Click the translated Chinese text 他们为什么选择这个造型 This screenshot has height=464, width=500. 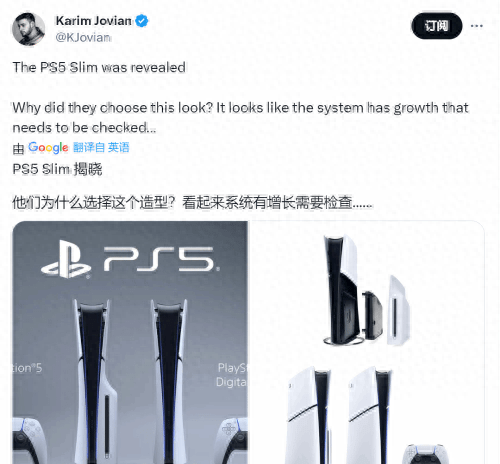point(94,203)
